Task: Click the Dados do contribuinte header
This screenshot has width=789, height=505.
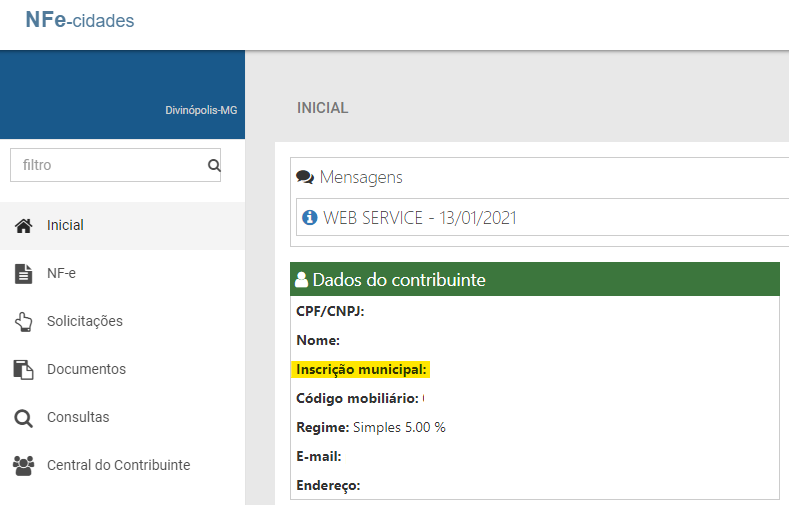Action: click(535, 279)
